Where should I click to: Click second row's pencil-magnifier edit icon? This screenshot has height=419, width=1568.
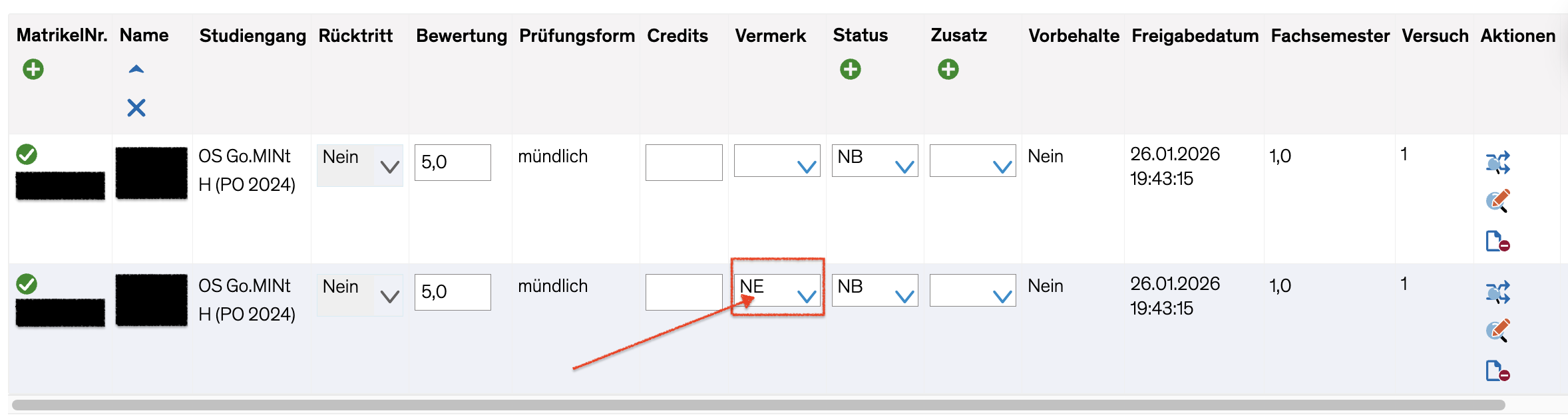[x=1497, y=331]
